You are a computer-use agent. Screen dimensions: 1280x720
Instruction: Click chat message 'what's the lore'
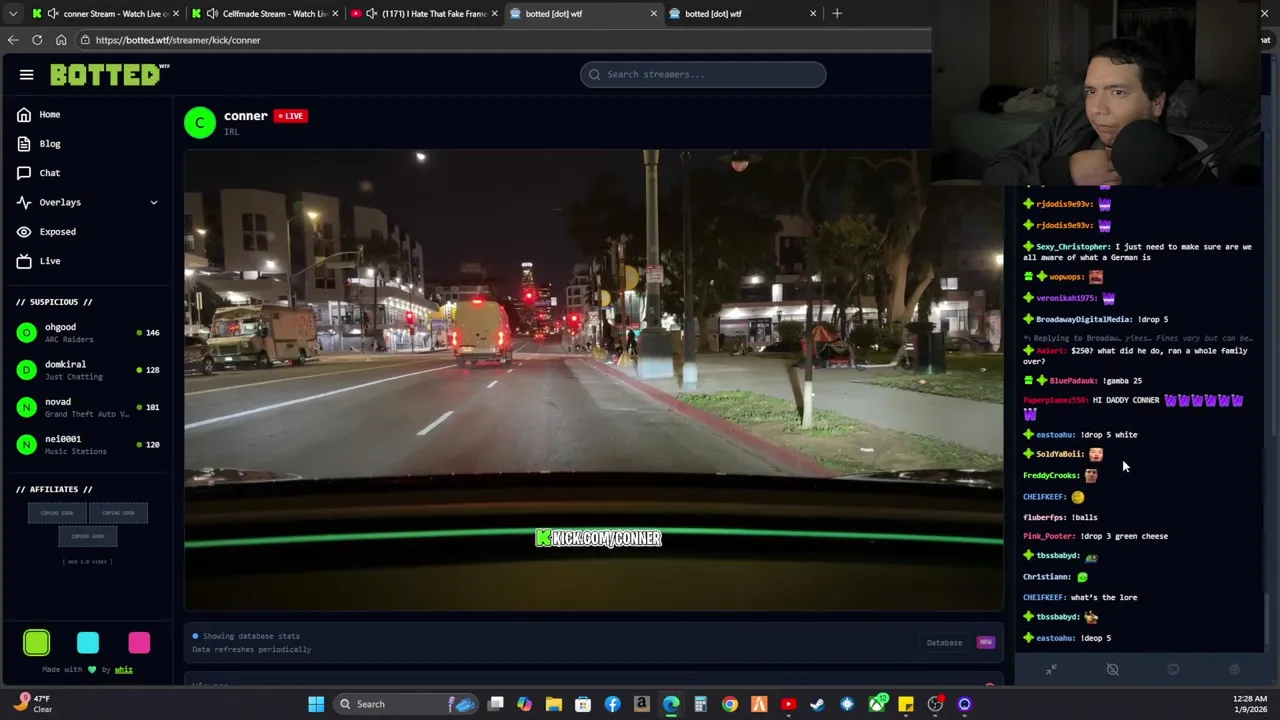(1103, 598)
